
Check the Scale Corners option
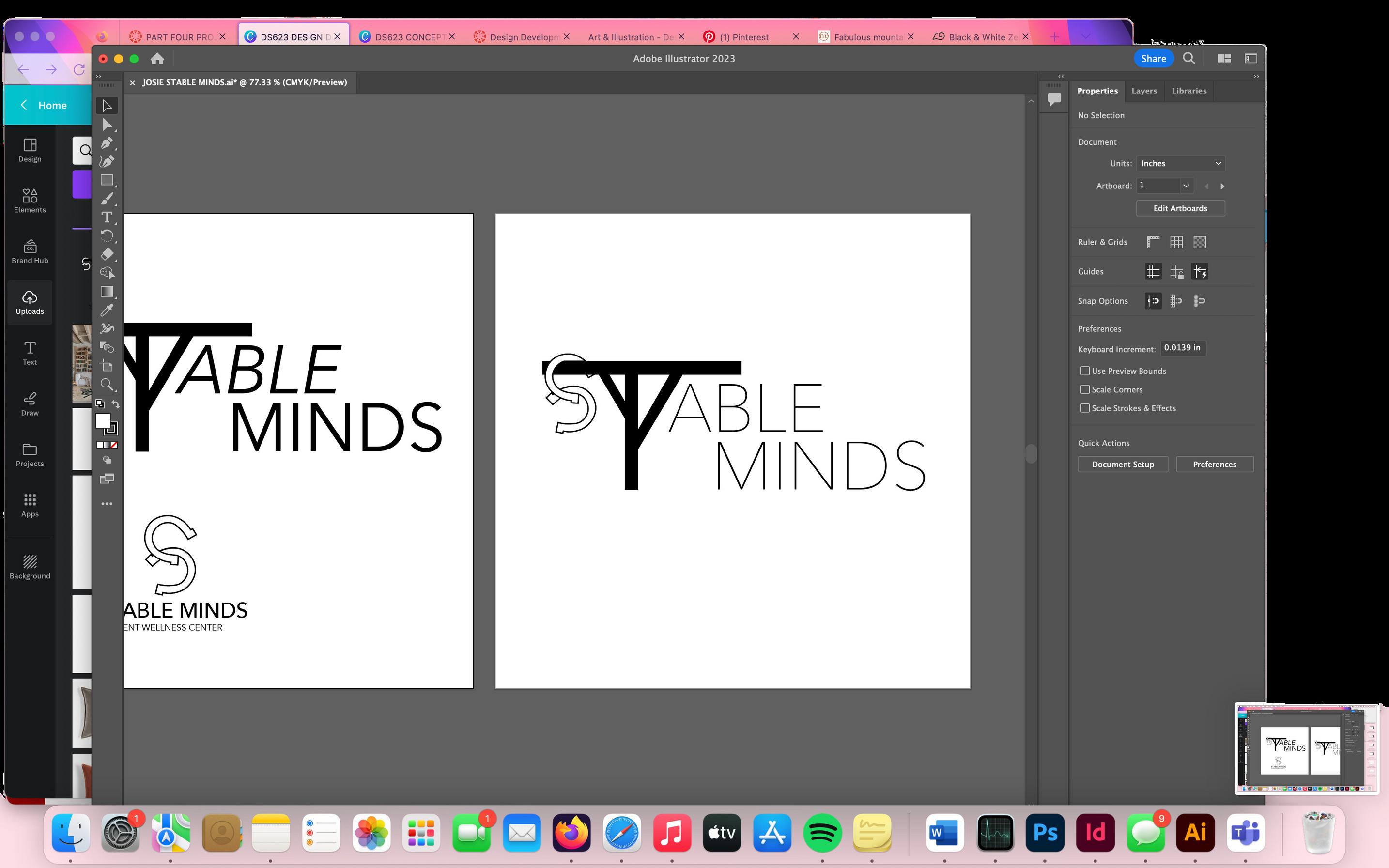click(x=1085, y=389)
